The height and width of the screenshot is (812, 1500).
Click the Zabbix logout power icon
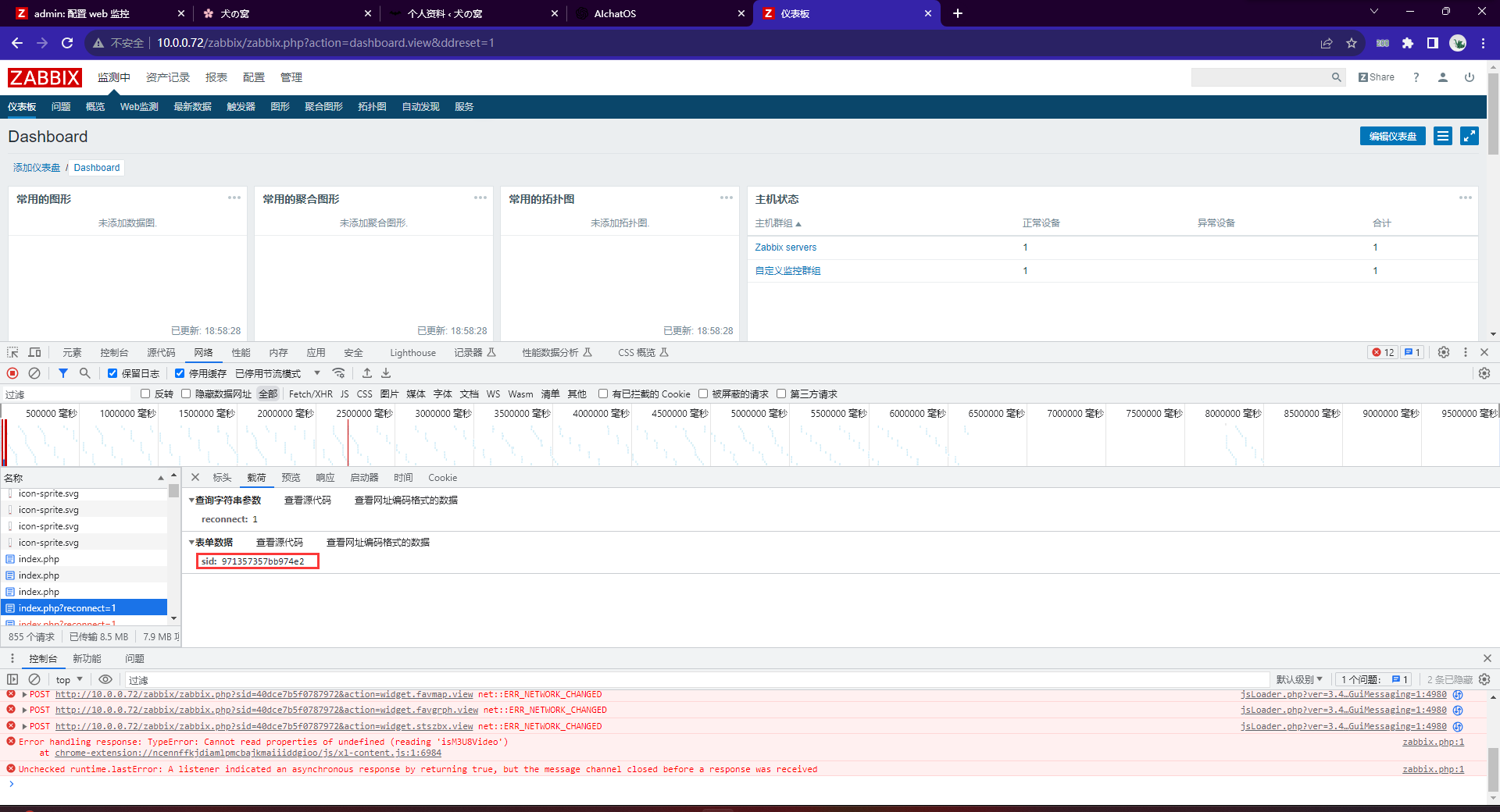1470,77
